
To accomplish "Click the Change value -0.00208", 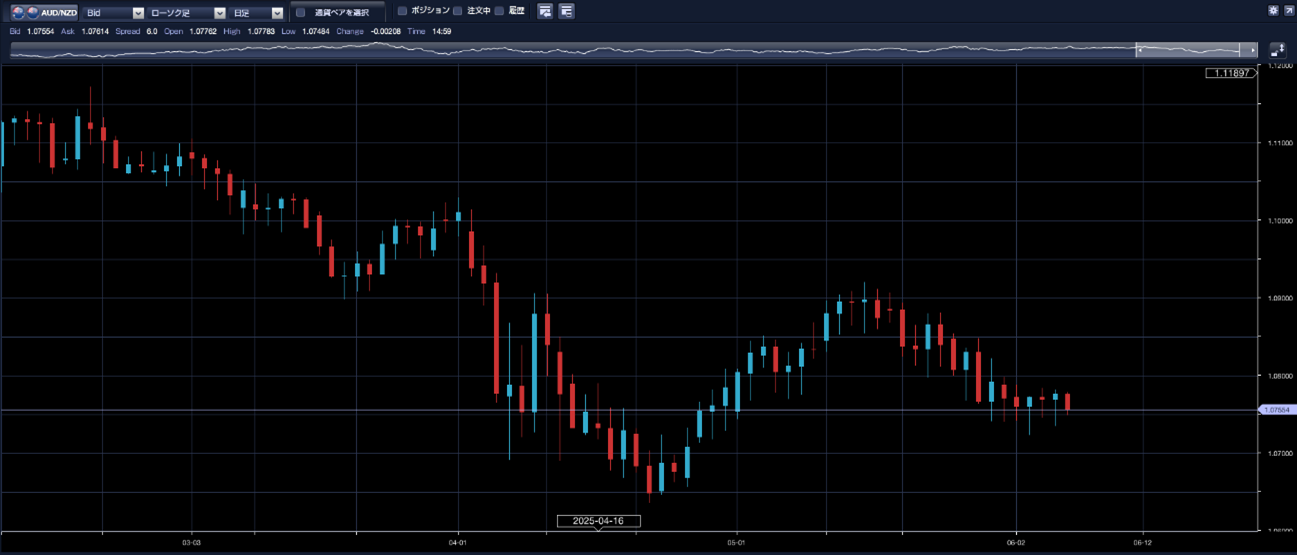I will [x=387, y=31].
